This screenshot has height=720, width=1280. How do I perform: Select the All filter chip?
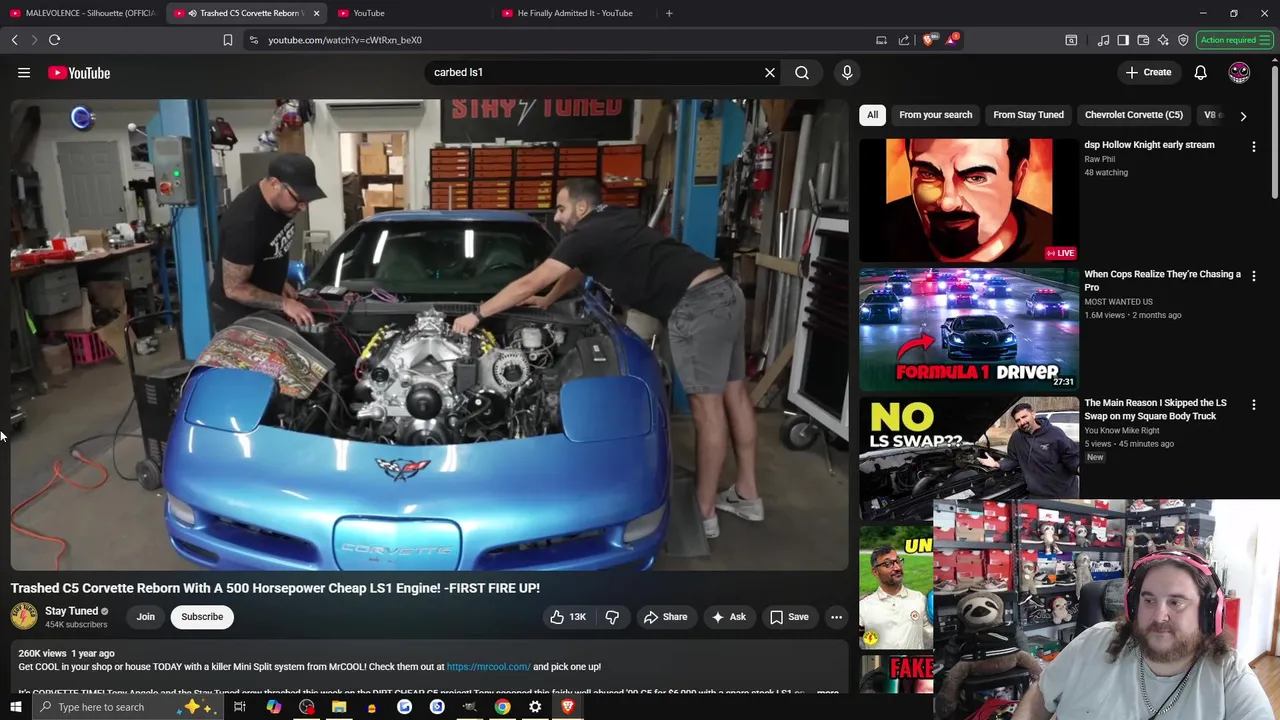(872, 115)
